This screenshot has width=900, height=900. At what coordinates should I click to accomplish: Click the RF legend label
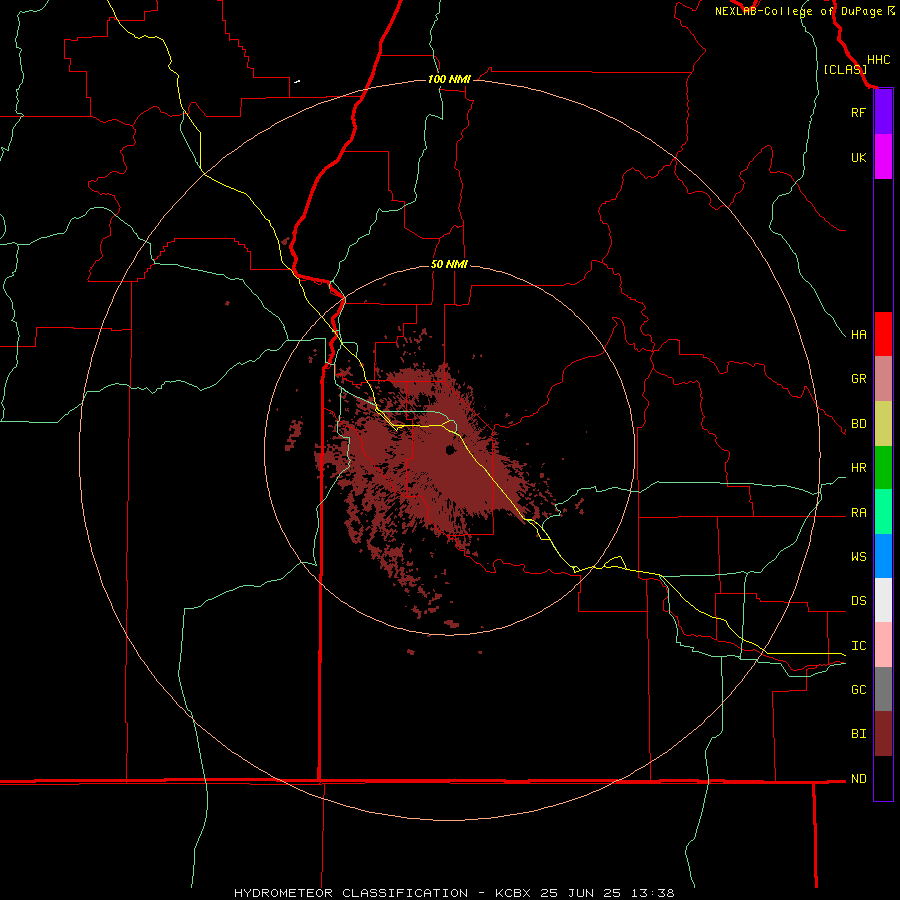coord(858,112)
